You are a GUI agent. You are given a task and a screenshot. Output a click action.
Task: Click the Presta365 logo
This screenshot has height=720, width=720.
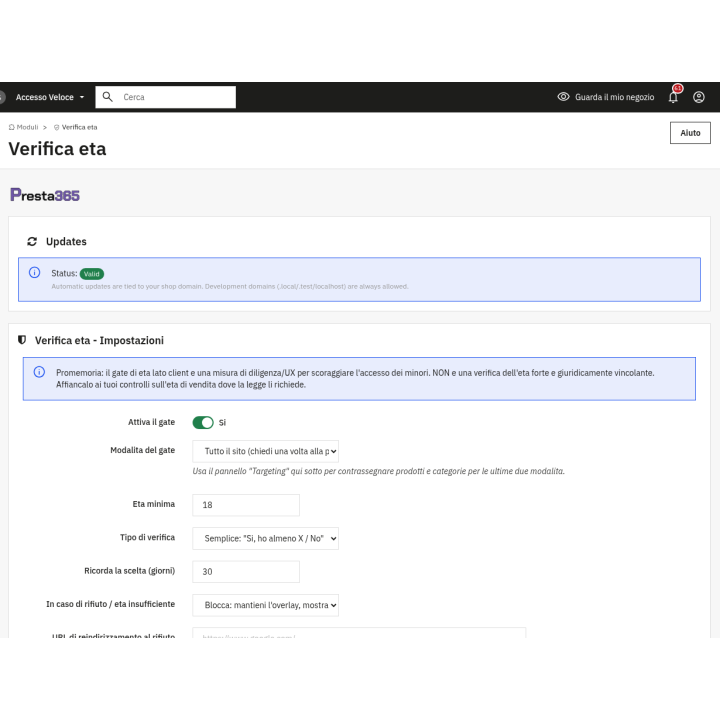pyautogui.click(x=45, y=195)
